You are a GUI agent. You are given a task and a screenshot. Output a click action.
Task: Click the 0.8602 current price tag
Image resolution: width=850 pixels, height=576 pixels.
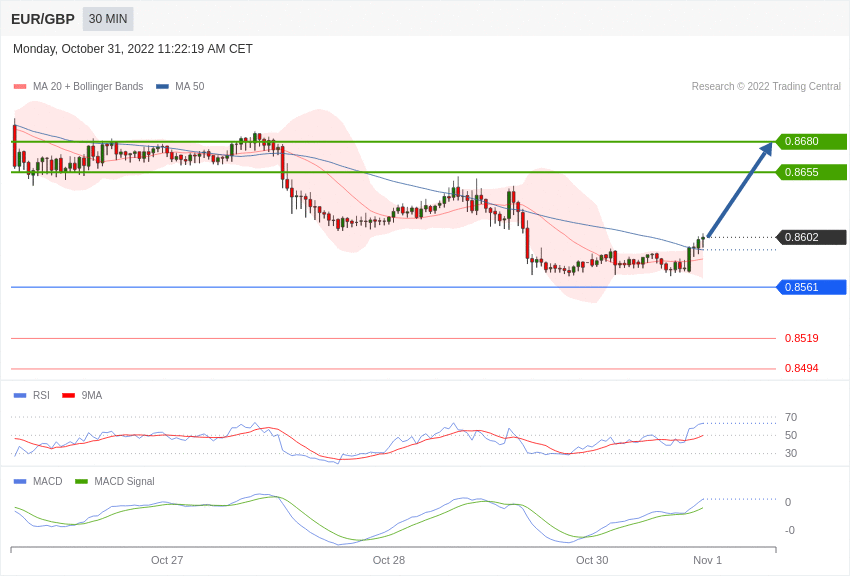coord(811,237)
